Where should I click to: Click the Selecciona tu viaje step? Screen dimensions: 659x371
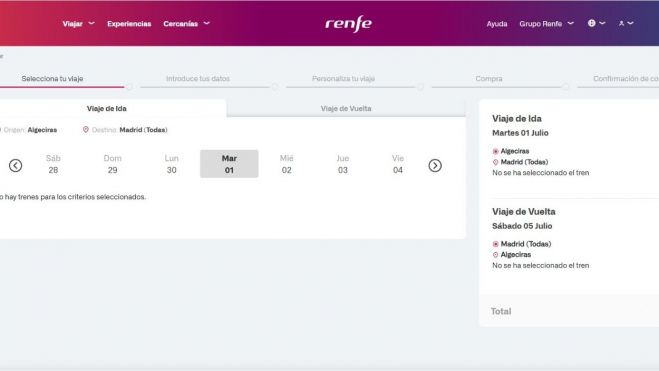pyautogui.click(x=52, y=79)
